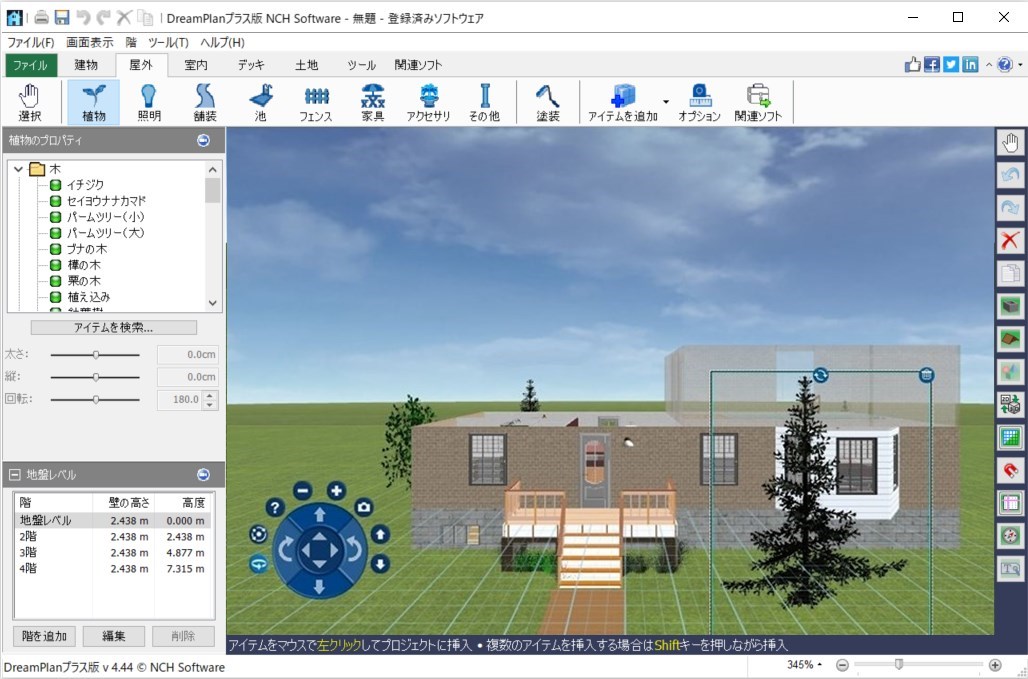Click the question mark on navigation wheel
The height and width of the screenshot is (679, 1028).
click(275, 507)
